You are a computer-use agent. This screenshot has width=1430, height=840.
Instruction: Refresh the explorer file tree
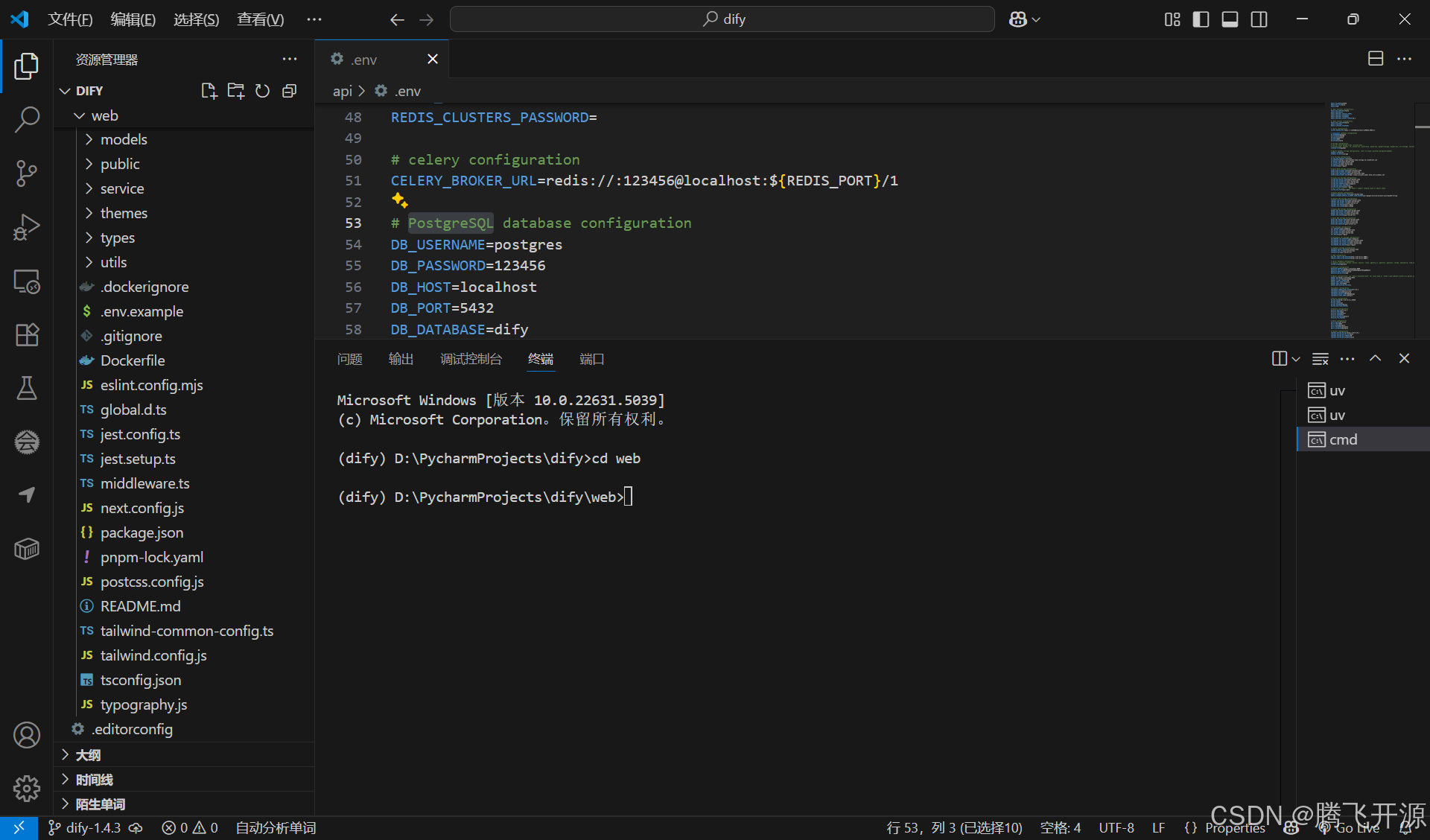coord(262,91)
